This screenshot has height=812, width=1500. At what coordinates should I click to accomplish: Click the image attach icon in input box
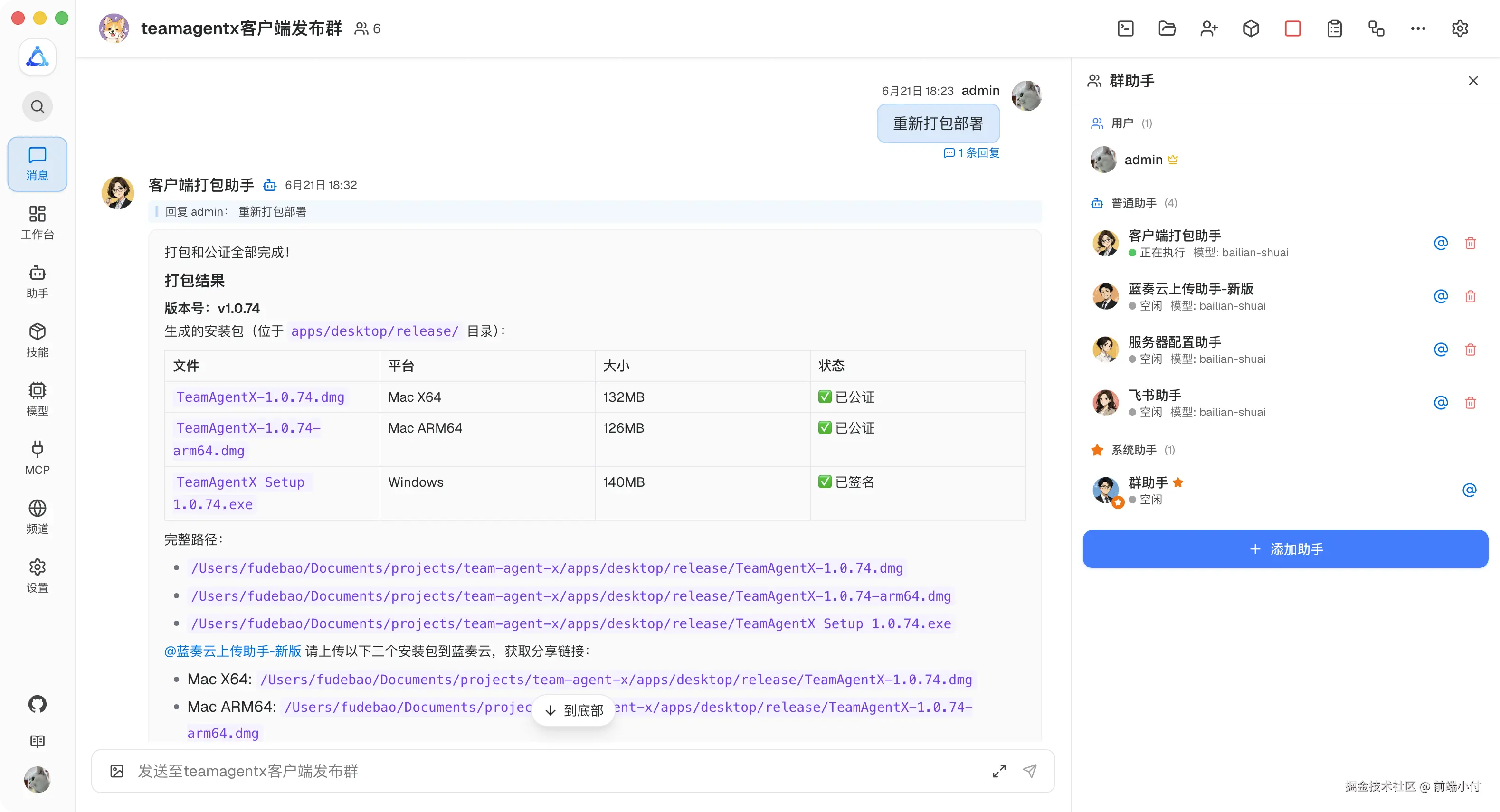pos(116,771)
